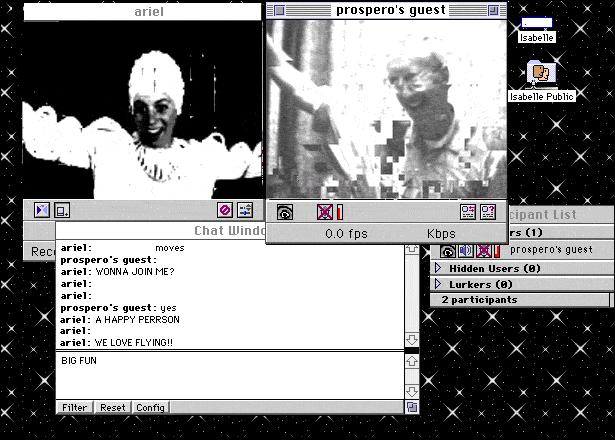Expand the Hidden Users group
The image size is (615, 440).
pyautogui.click(x=438, y=268)
